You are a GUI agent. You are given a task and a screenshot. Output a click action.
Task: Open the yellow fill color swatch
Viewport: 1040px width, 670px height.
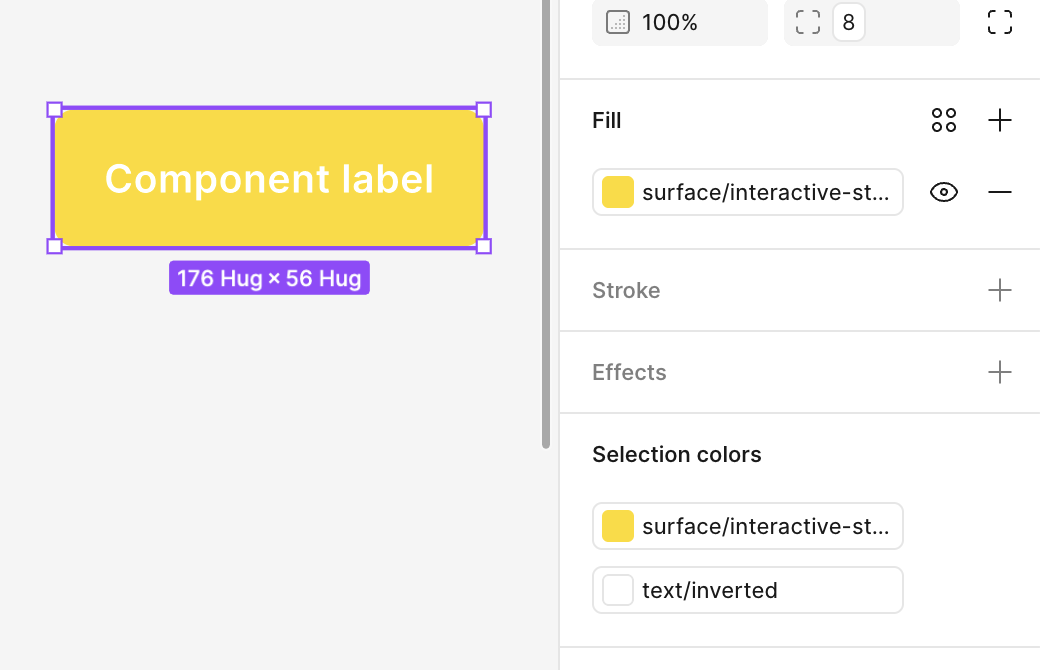click(618, 192)
